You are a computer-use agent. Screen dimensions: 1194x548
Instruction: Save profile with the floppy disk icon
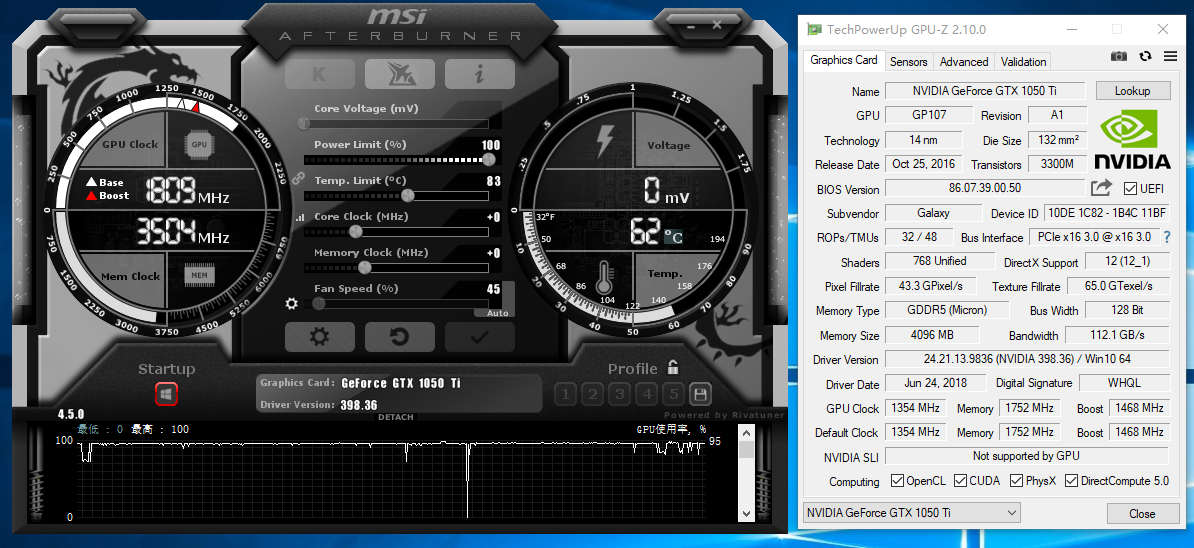[x=701, y=394]
